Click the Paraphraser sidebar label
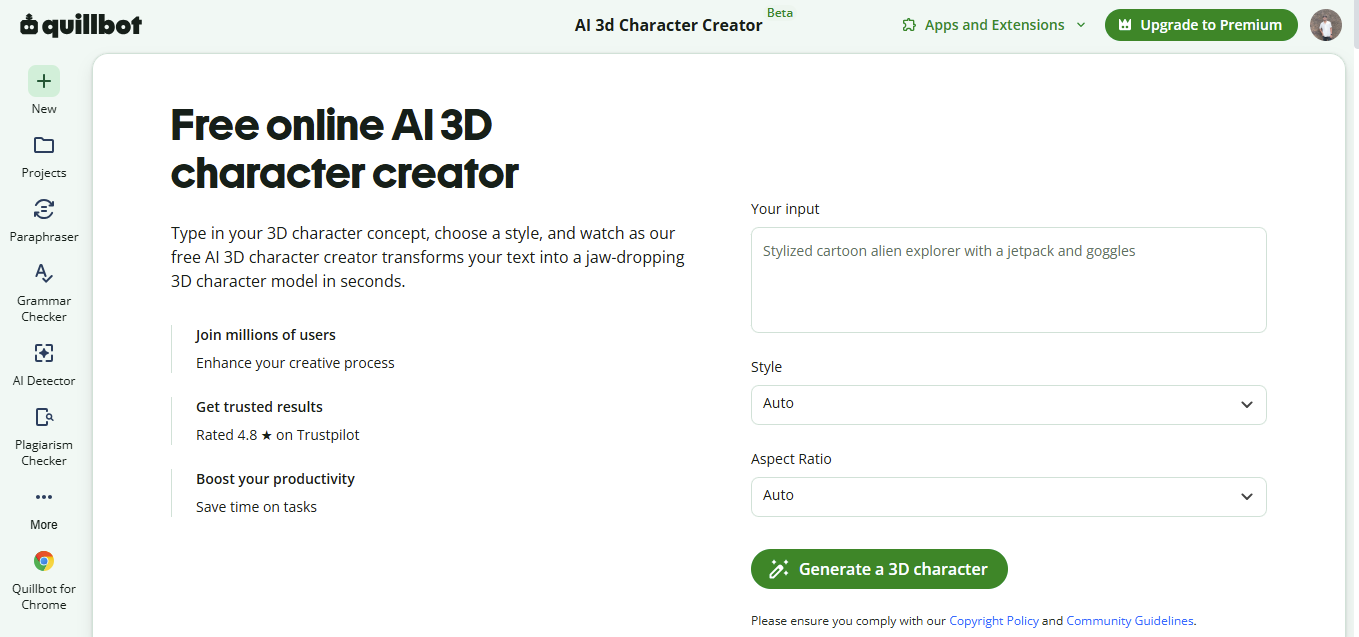The height and width of the screenshot is (637, 1359). [44, 237]
